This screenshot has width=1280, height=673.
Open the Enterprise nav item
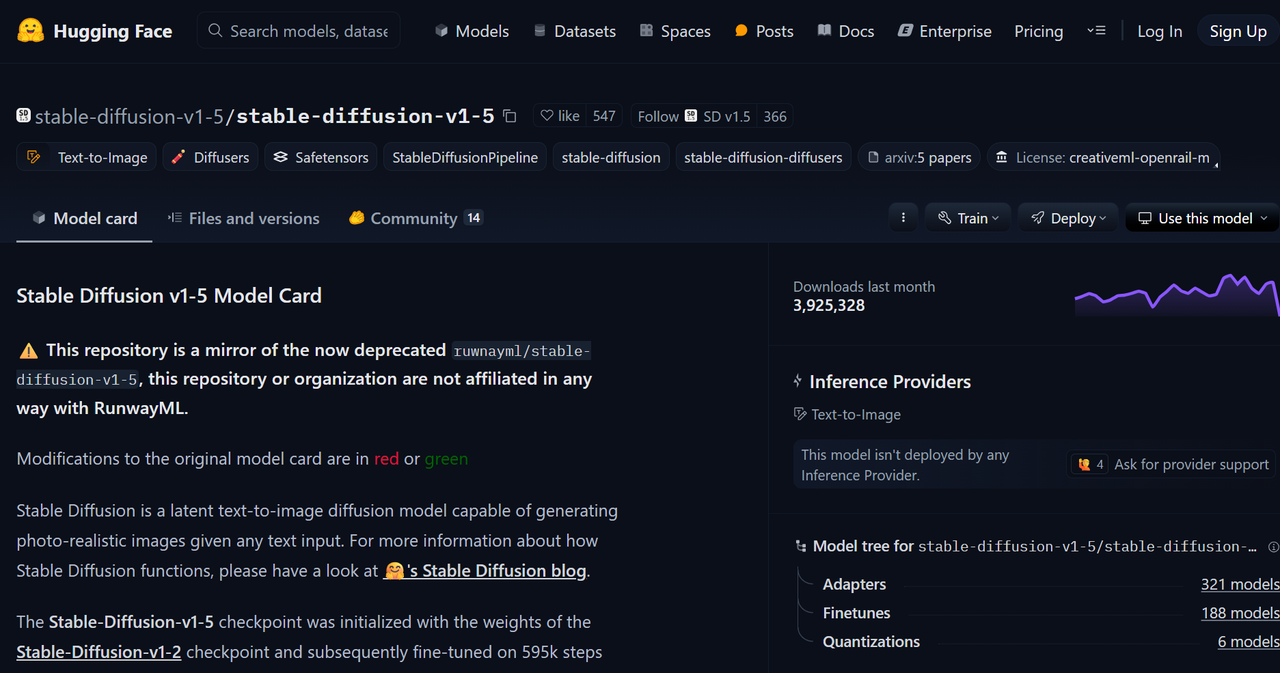coord(944,31)
